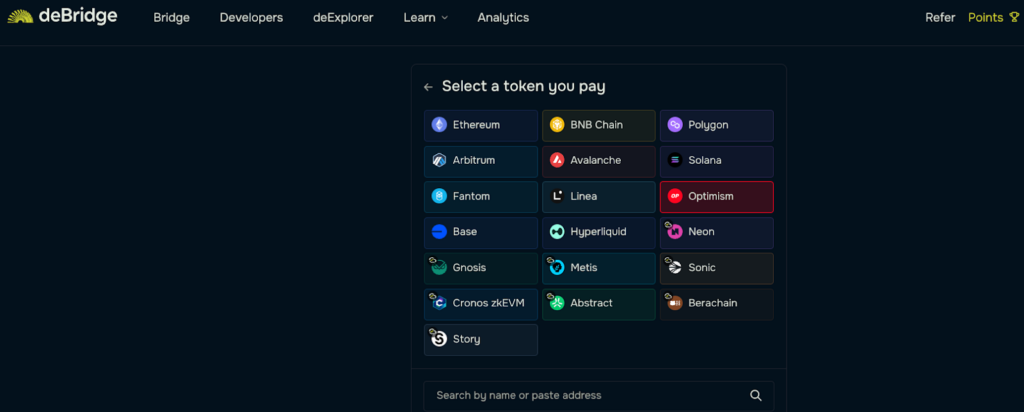Open the Analytics nav item

(504, 18)
